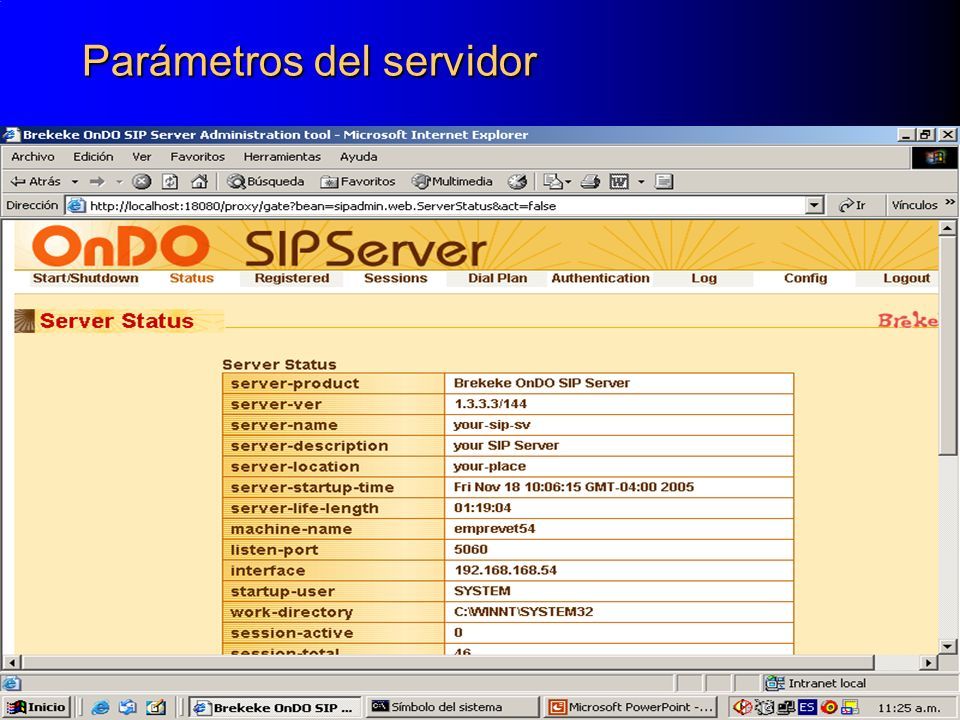Click server-ver value 1.3.3.3/144

pyautogui.click(x=490, y=404)
